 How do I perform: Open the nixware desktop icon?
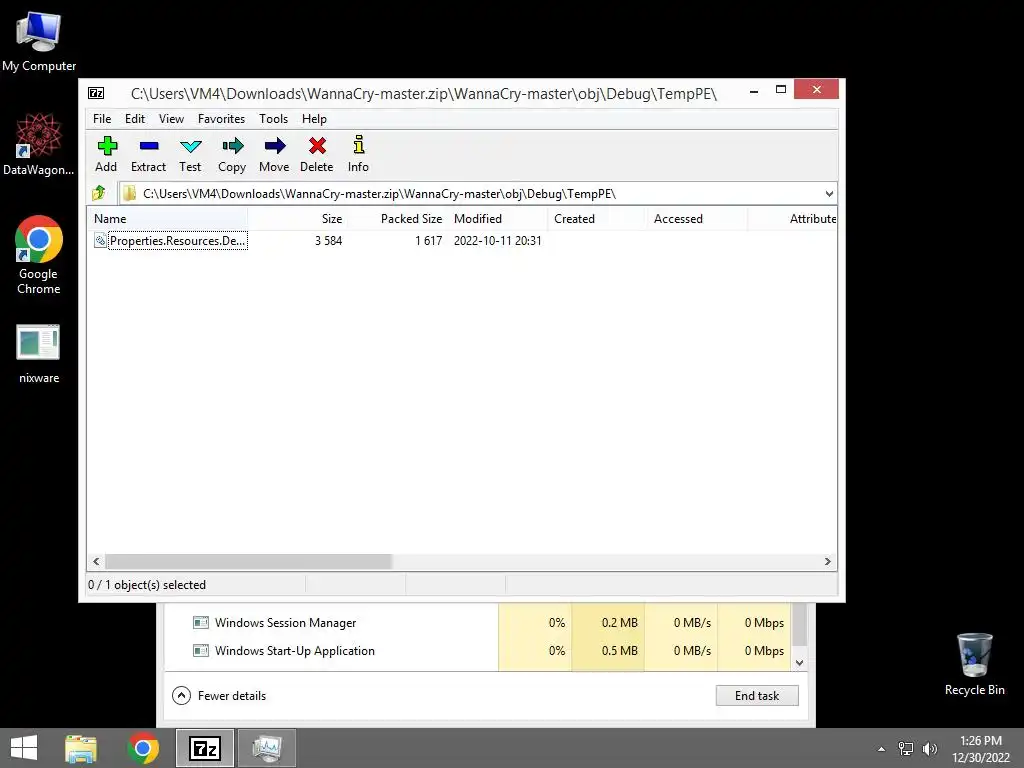point(39,354)
